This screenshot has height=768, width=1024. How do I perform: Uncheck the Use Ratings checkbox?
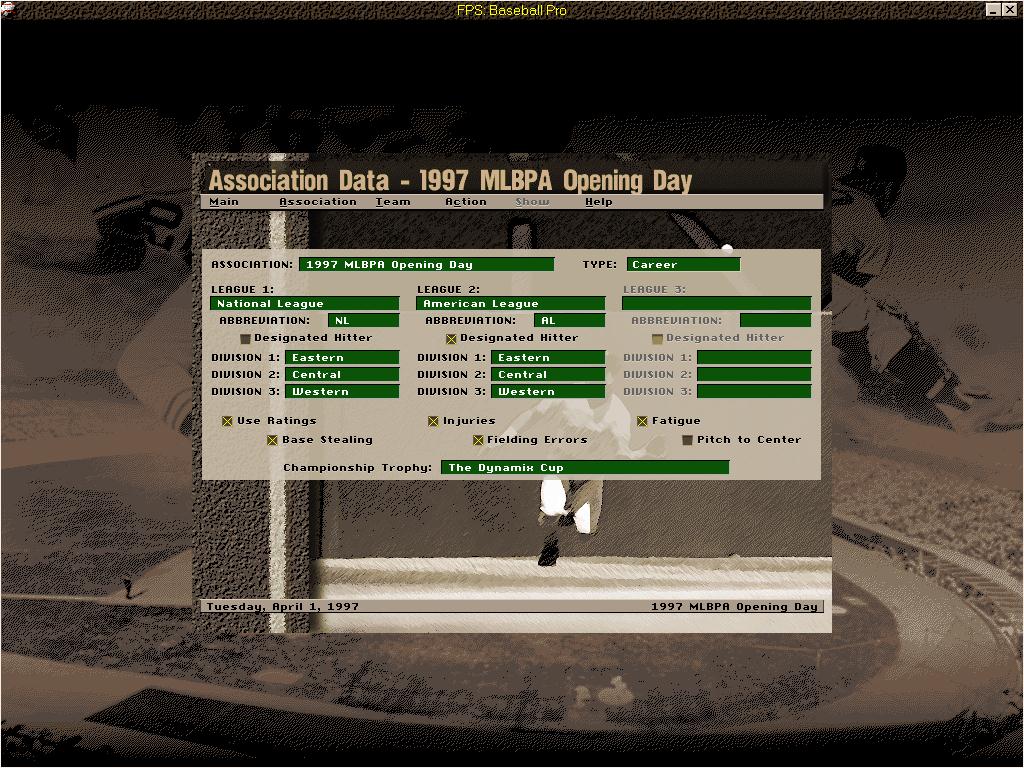pos(227,421)
